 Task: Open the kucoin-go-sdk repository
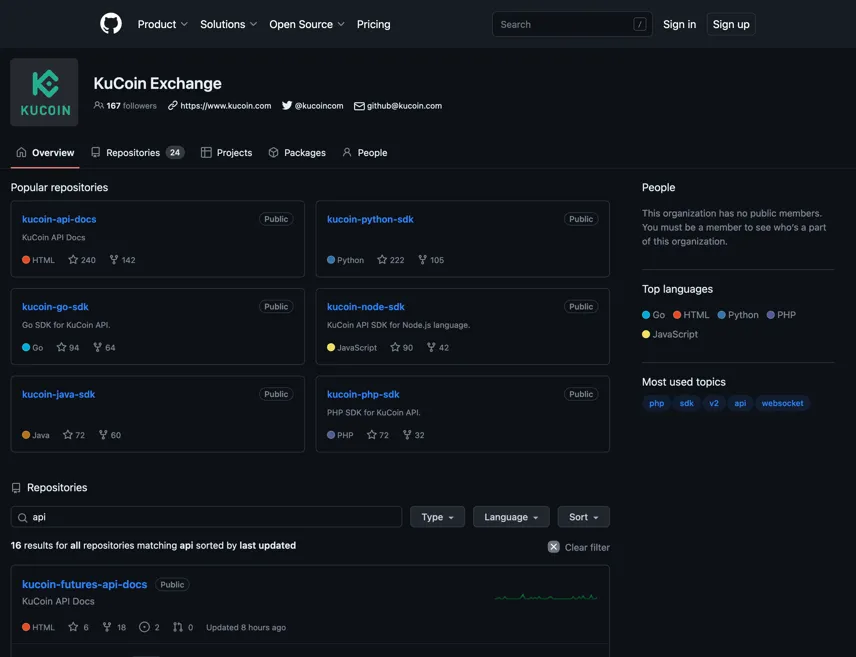(55, 307)
